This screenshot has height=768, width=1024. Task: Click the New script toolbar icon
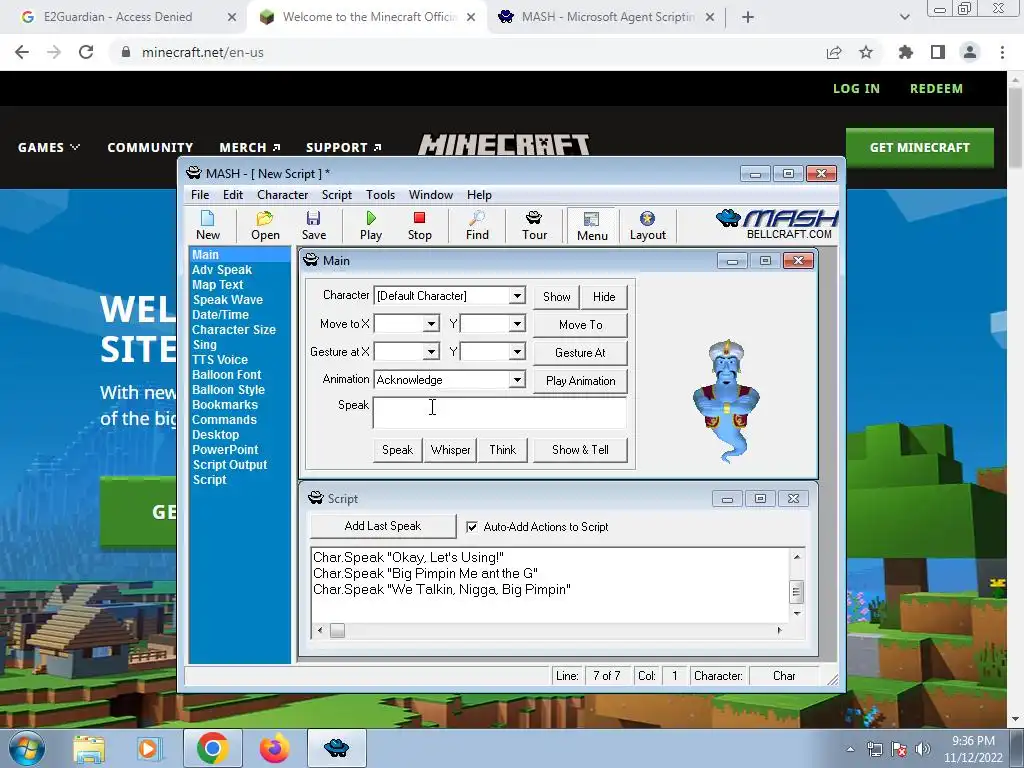pos(208,226)
